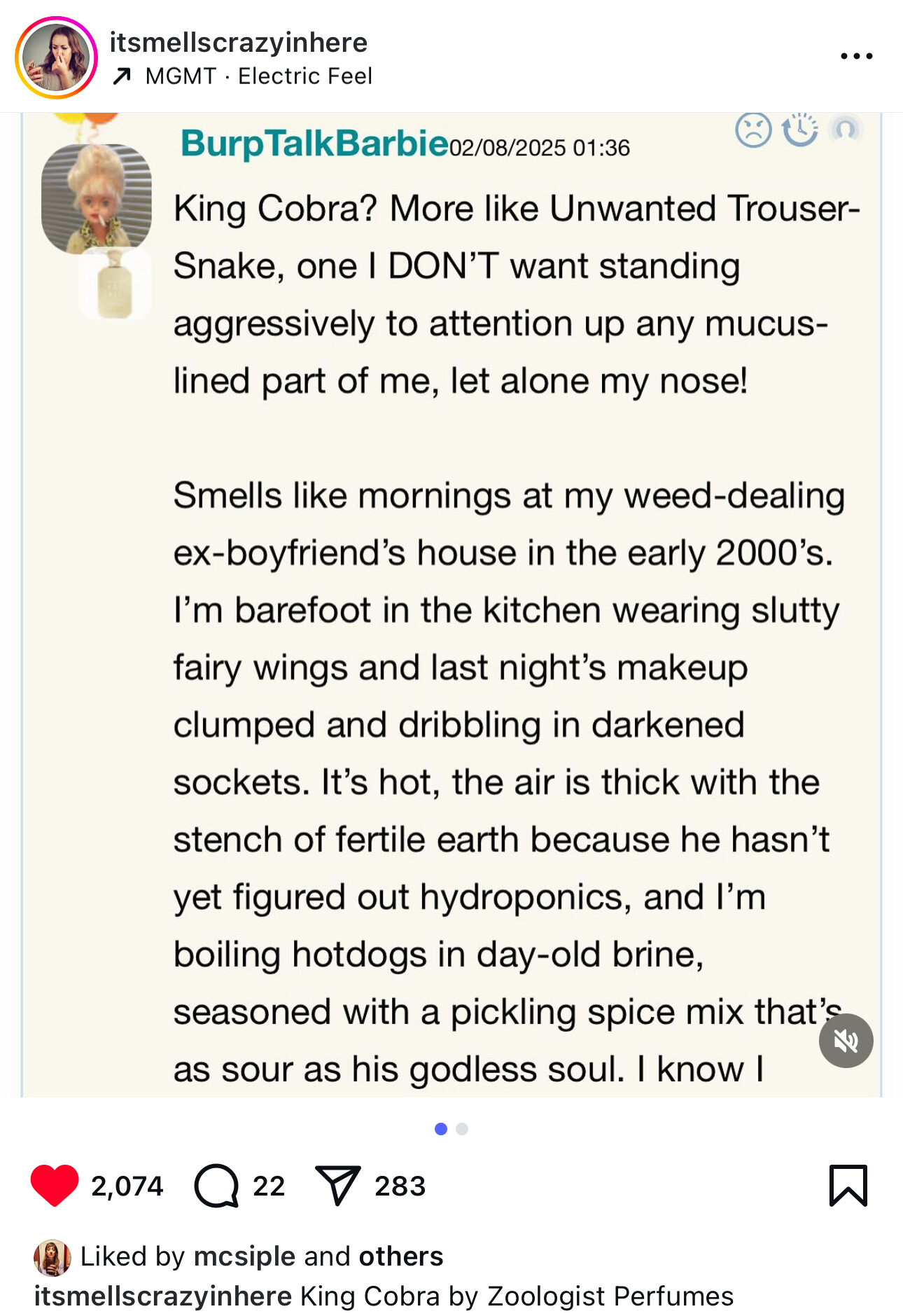Tap the clock history icon
The image size is (903, 1316).
click(x=799, y=130)
